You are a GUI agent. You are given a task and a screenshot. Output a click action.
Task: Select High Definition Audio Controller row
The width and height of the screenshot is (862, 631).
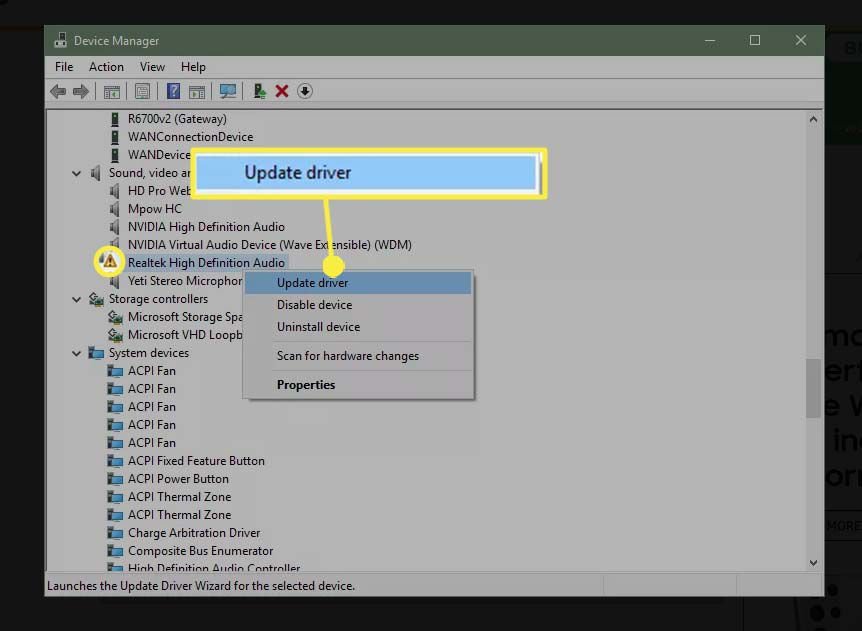tap(214, 567)
